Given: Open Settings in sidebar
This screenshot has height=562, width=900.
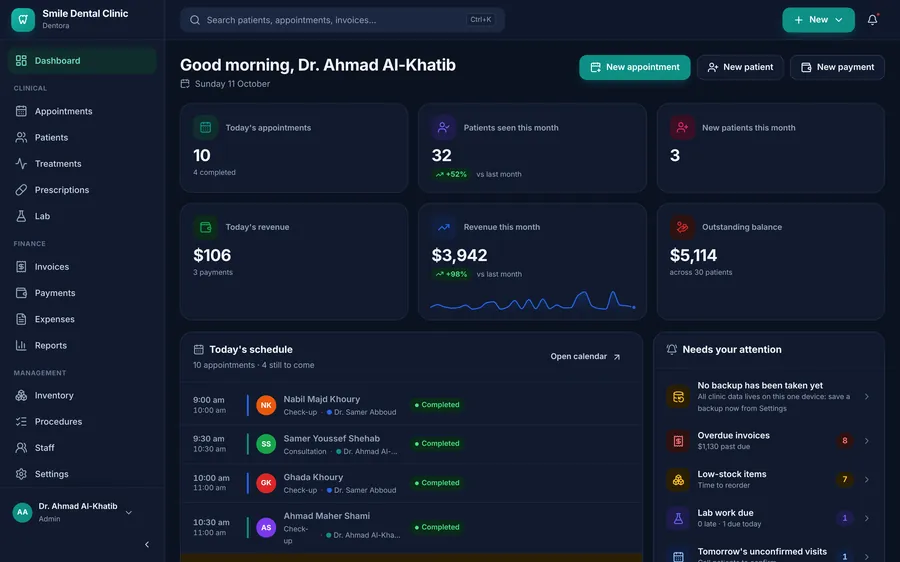Looking at the screenshot, I should click(x=82, y=474).
